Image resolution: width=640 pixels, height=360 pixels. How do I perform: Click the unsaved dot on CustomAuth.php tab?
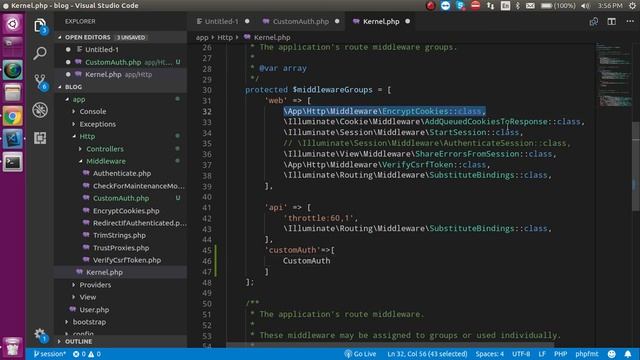tap(337, 22)
